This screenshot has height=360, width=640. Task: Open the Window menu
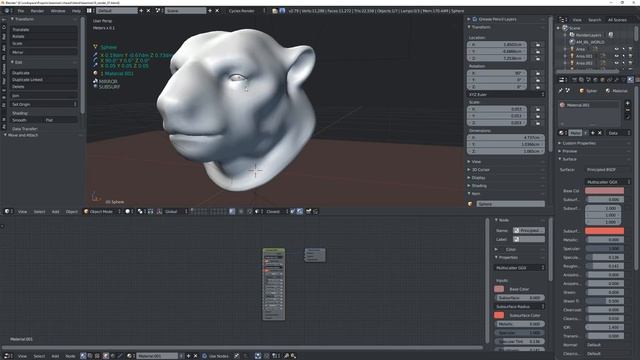58,11
